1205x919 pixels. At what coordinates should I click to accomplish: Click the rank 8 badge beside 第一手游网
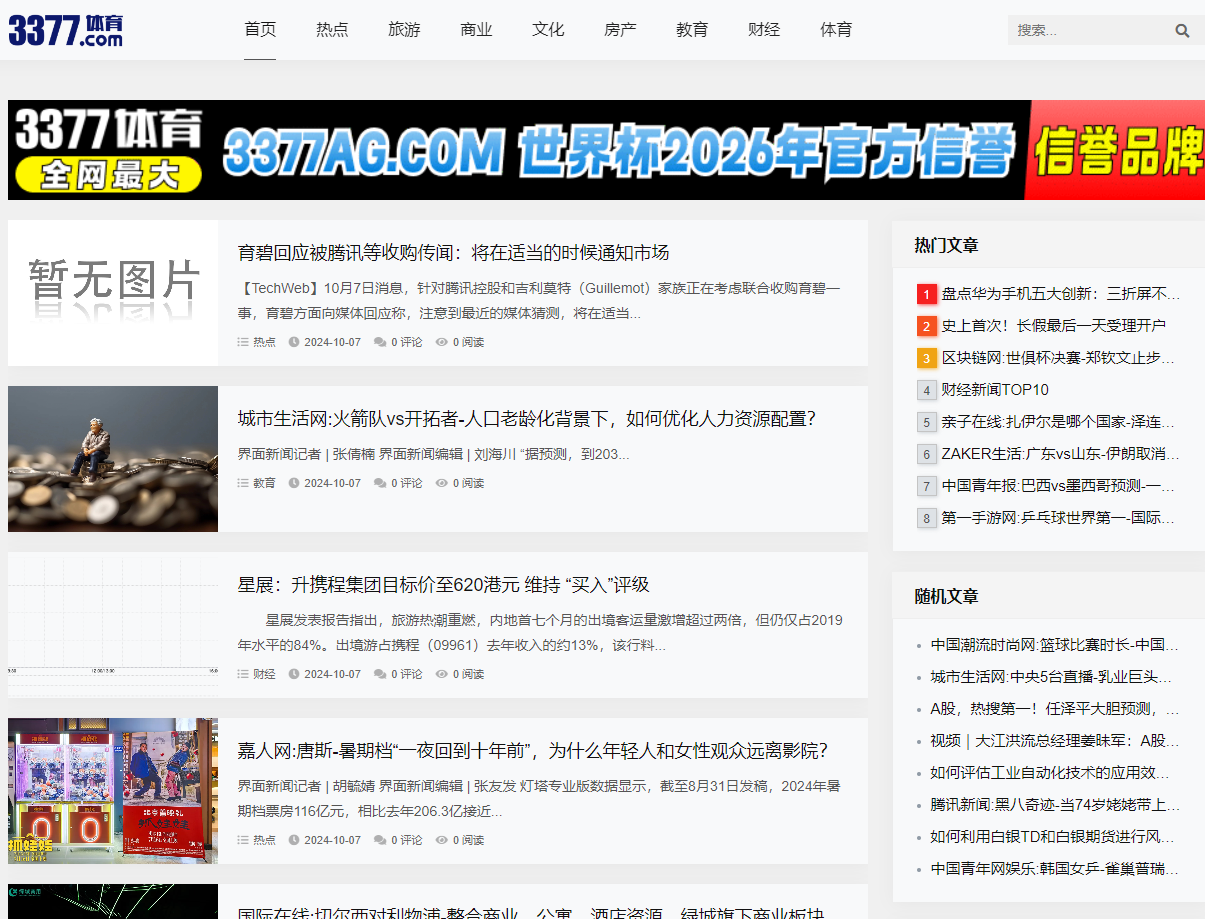click(x=927, y=518)
